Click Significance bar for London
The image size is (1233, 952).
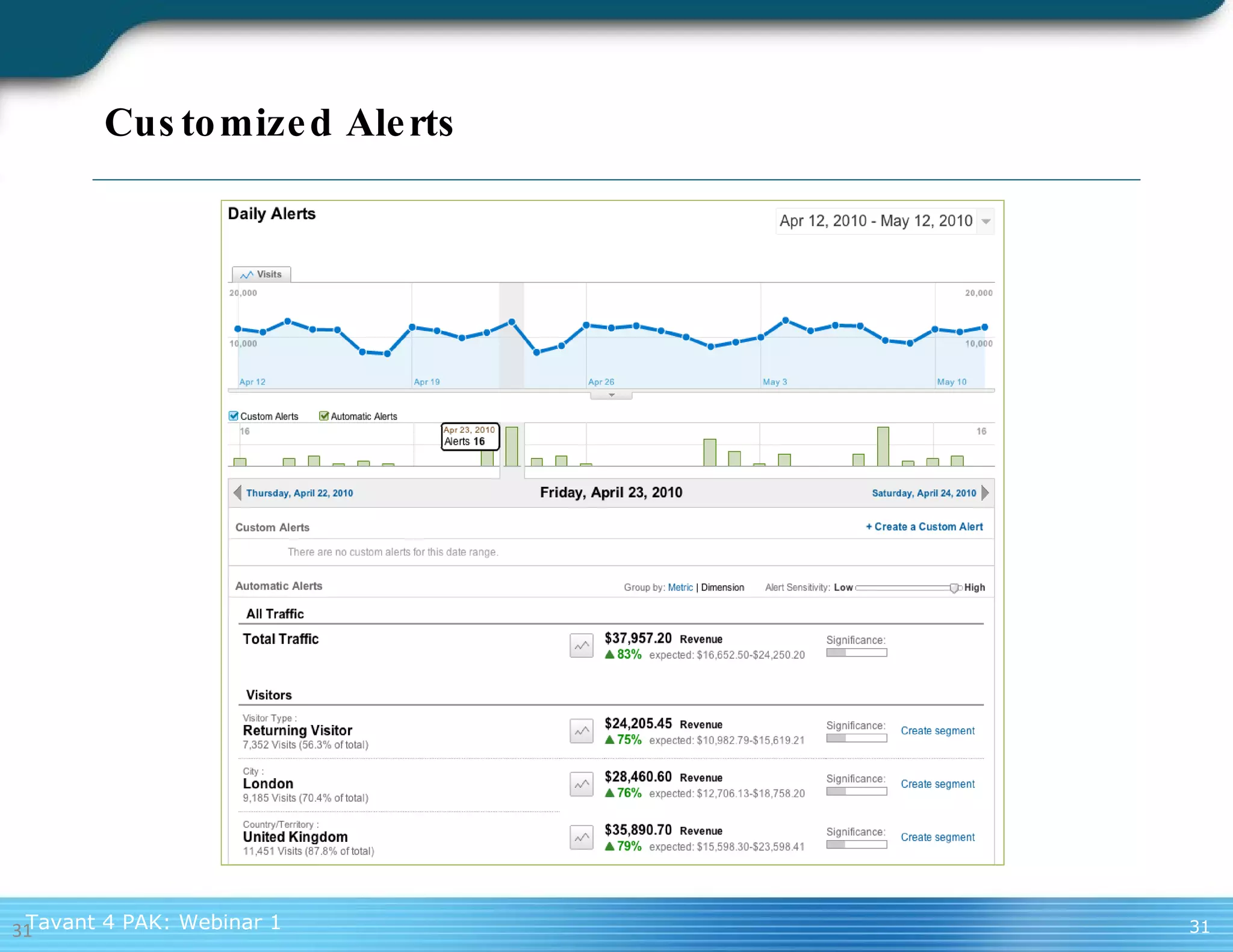[x=857, y=791]
